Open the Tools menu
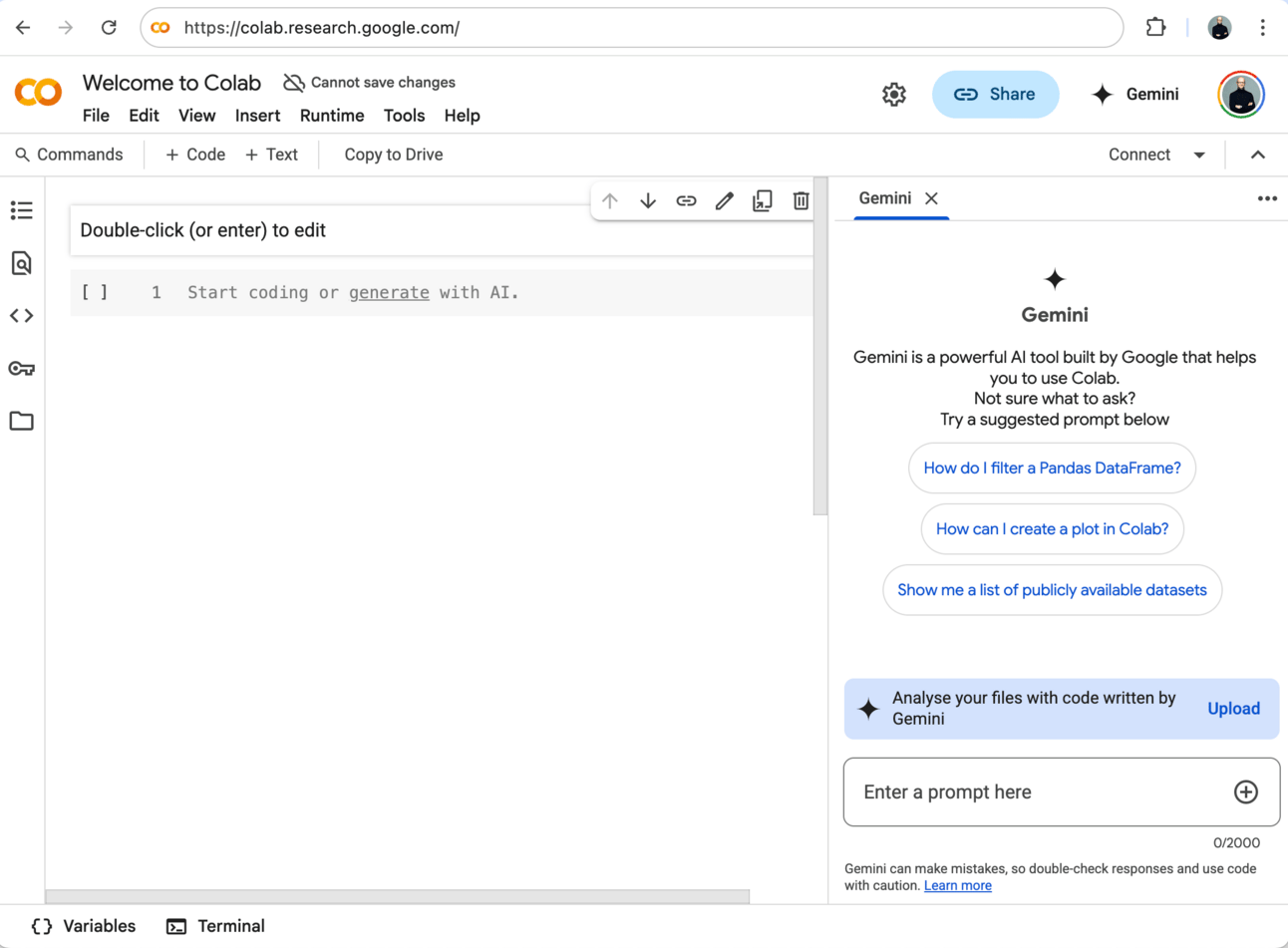 click(x=404, y=116)
